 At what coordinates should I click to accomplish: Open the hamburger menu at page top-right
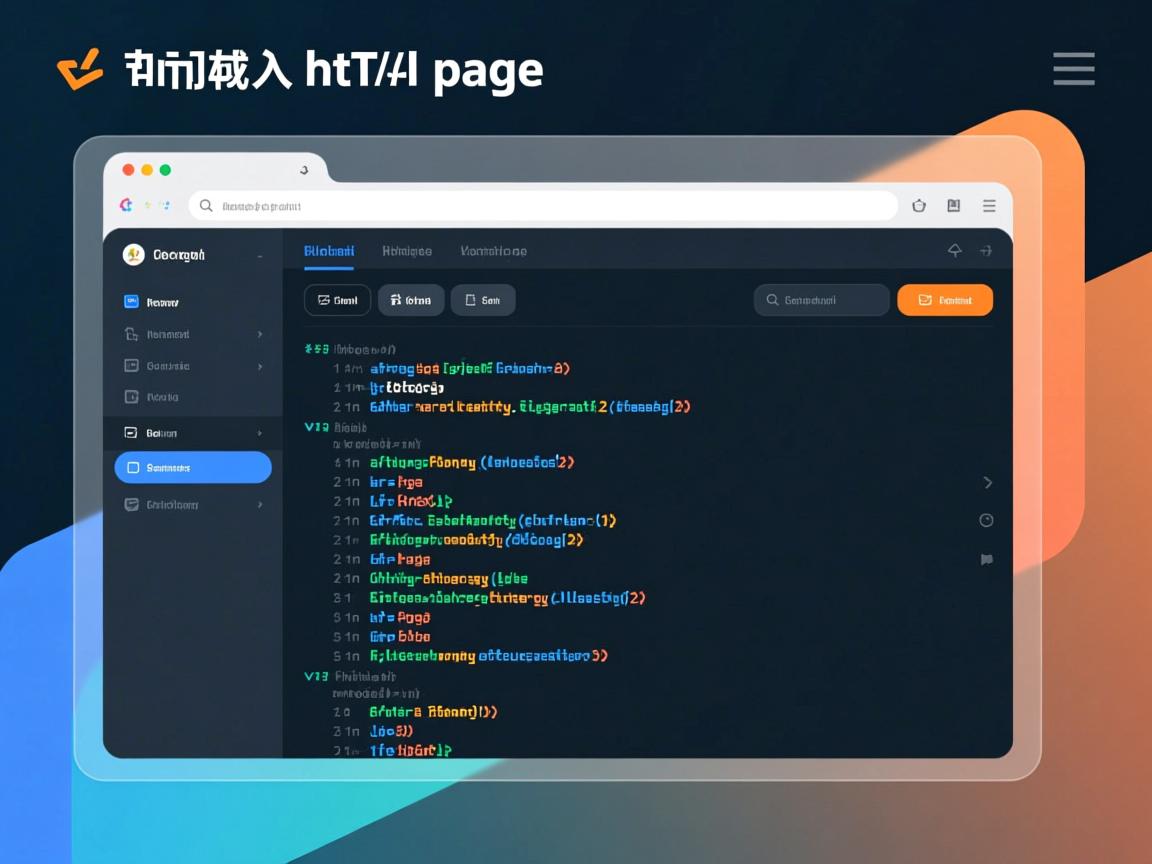point(1073,69)
